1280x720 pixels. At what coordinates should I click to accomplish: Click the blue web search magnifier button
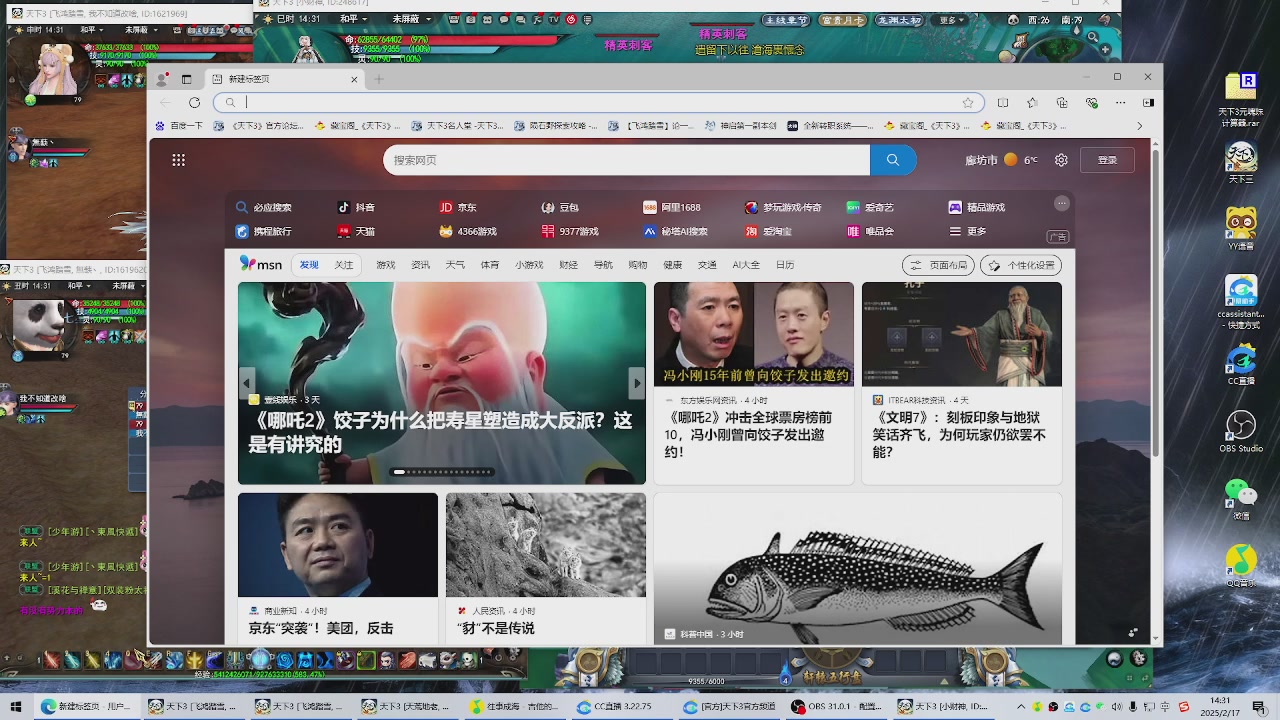click(x=893, y=160)
